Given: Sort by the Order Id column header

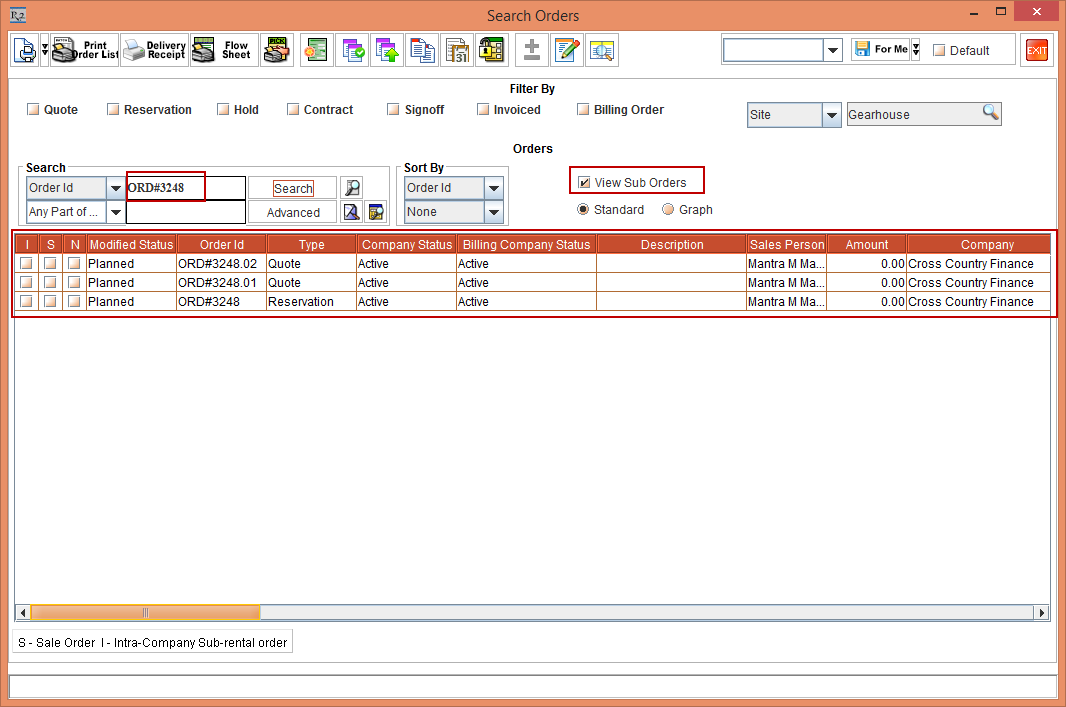Looking at the screenshot, I should click(x=221, y=244).
